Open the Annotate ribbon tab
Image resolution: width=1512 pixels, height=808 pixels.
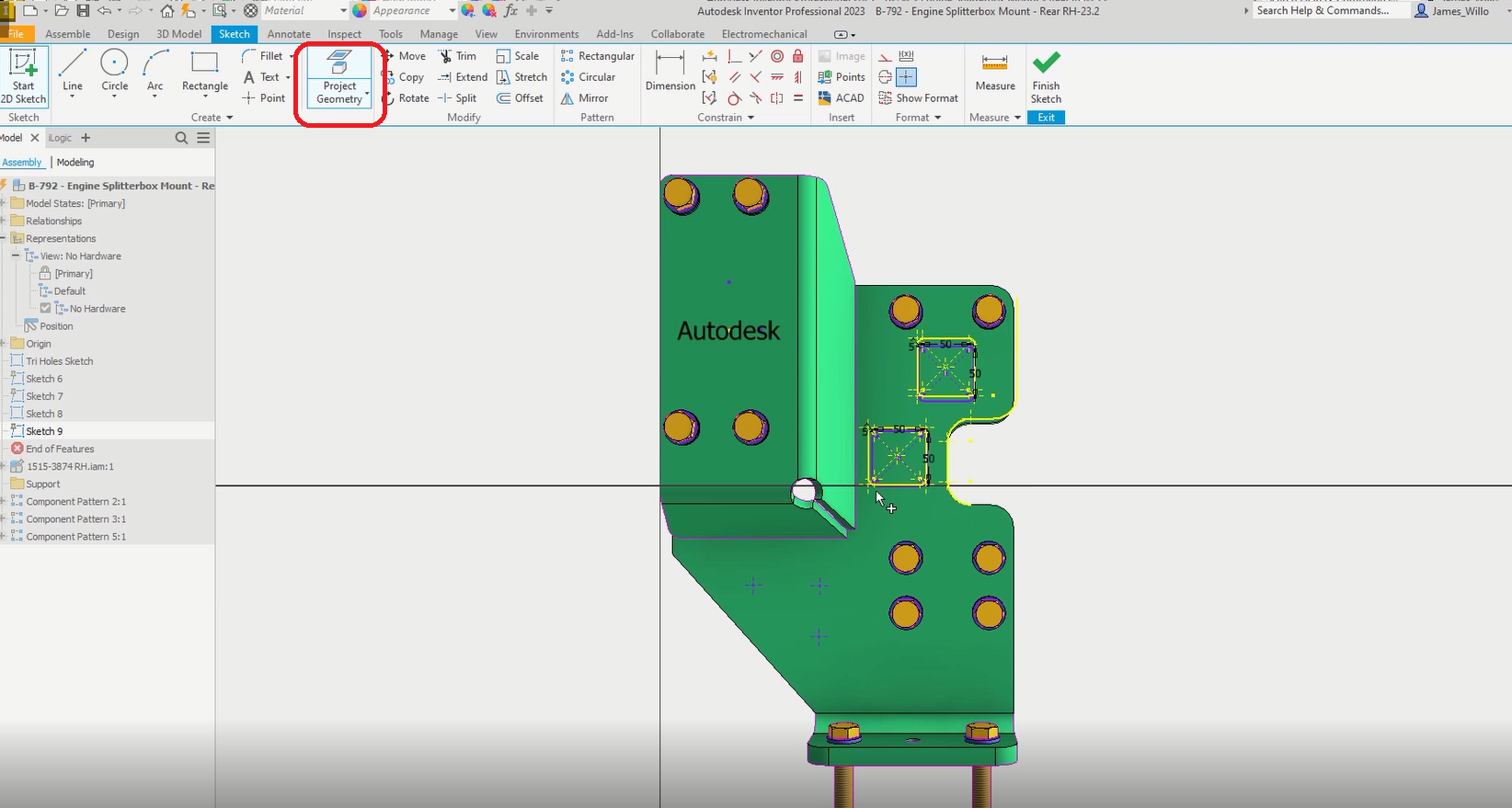(x=289, y=34)
